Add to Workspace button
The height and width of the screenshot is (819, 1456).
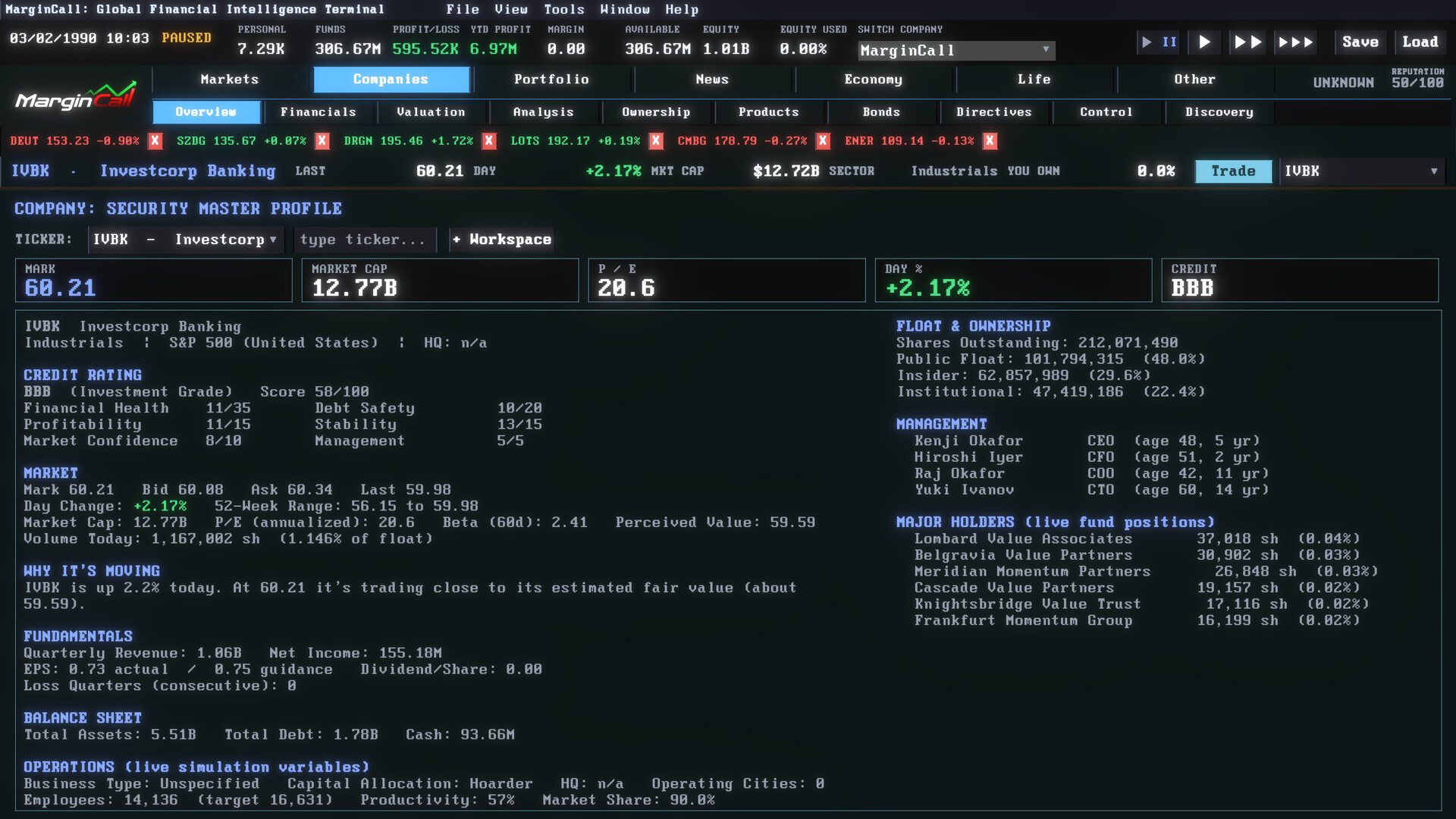pyautogui.click(x=501, y=240)
